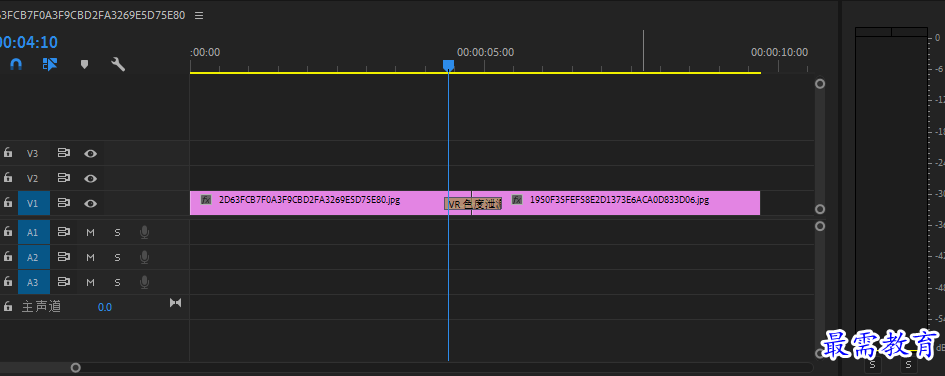Click the fx badge on the first clip
The height and width of the screenshot is (376, 945).
(206, 199)
